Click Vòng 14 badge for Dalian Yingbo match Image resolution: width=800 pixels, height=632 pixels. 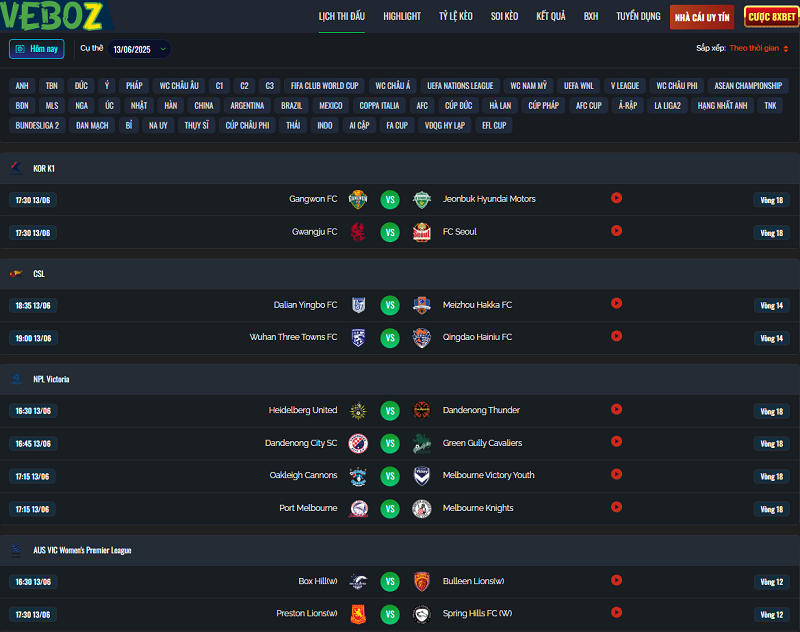(771, 306)
